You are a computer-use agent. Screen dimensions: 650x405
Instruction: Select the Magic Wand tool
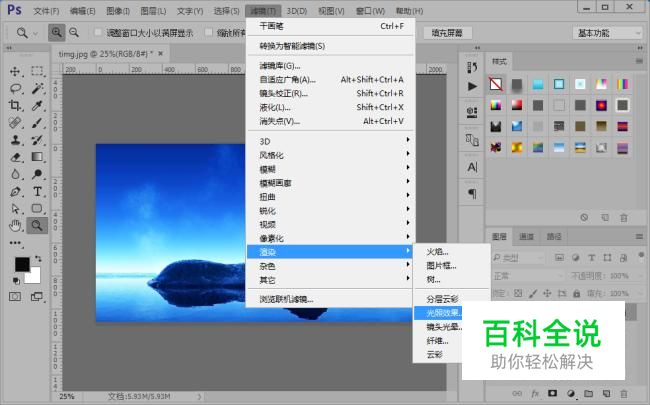click(x=37, y=88)
